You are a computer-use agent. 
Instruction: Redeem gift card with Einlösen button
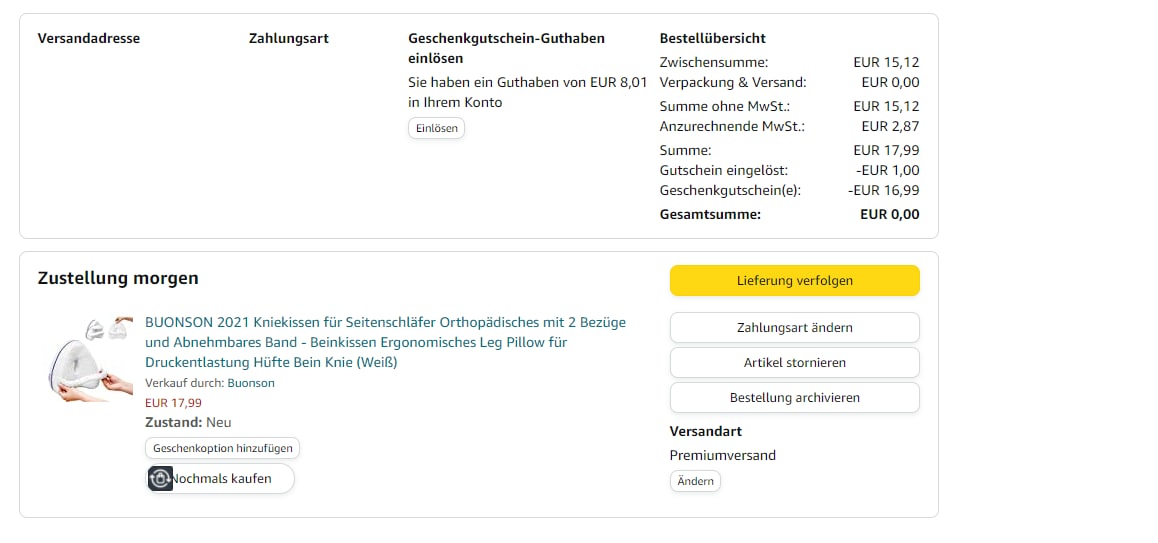pyautogui.click(x=436, y=128)
